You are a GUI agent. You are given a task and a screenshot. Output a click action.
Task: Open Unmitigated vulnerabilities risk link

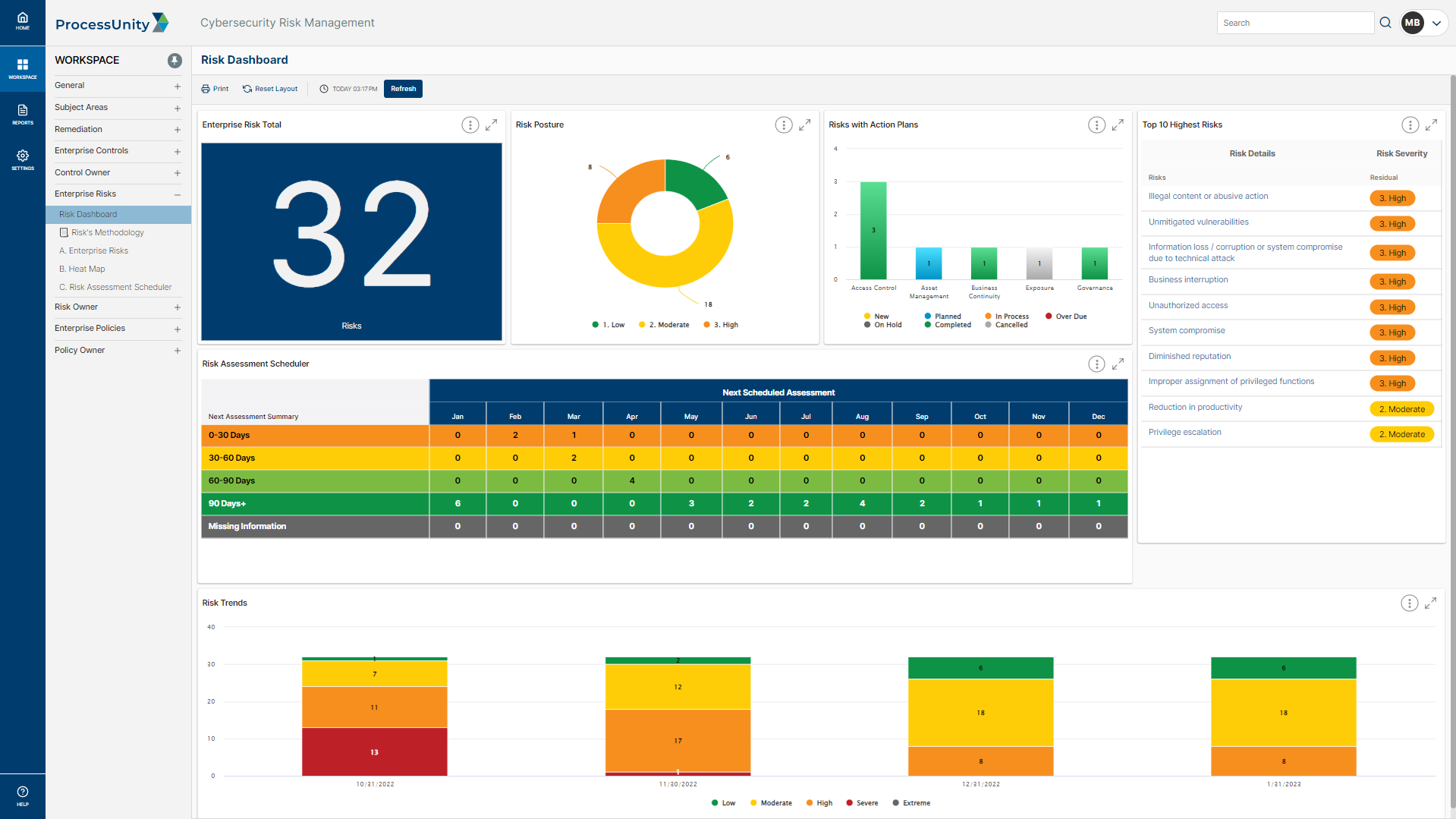tap(1198, 222)
